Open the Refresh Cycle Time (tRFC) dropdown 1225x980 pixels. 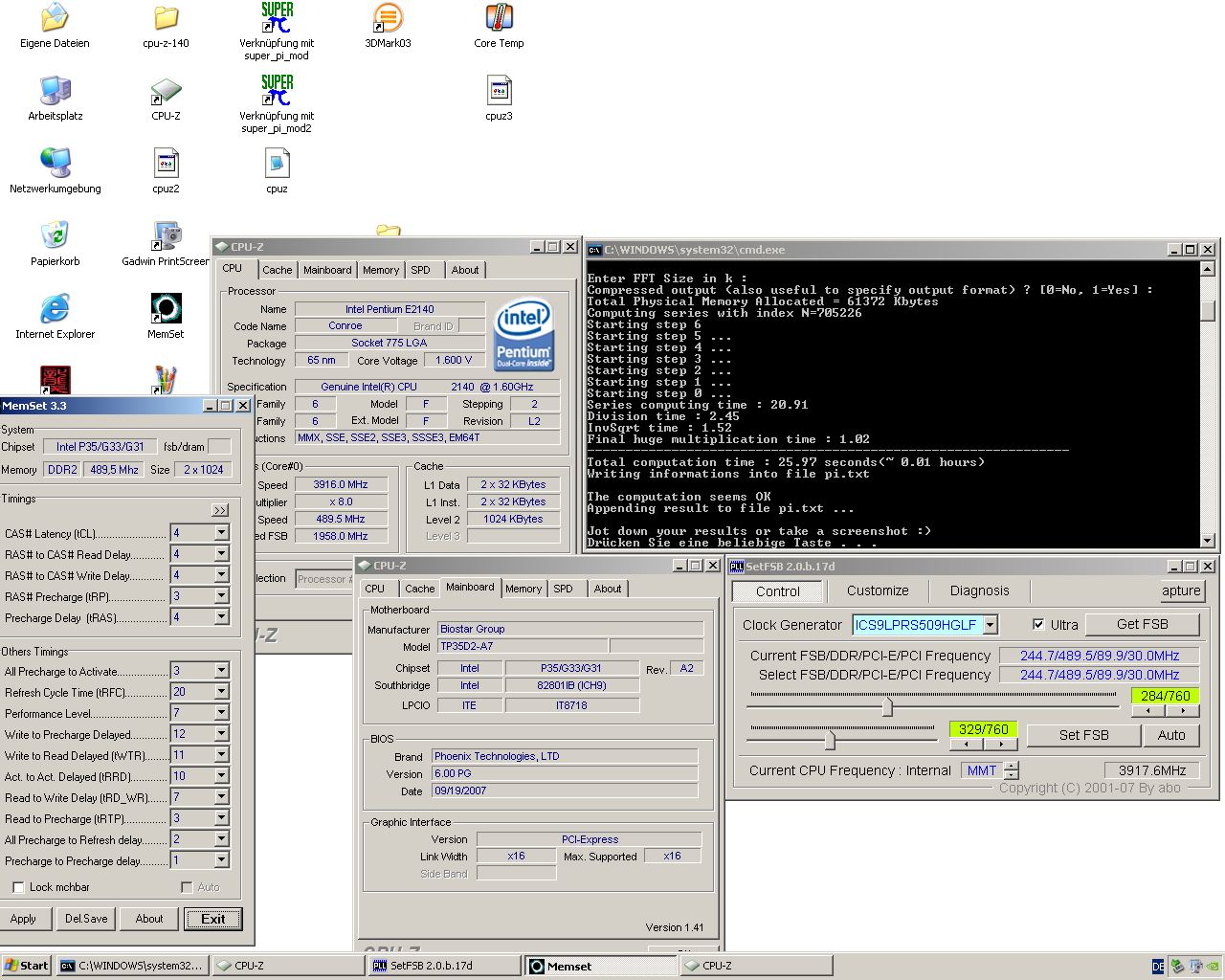tap(221, 692)
